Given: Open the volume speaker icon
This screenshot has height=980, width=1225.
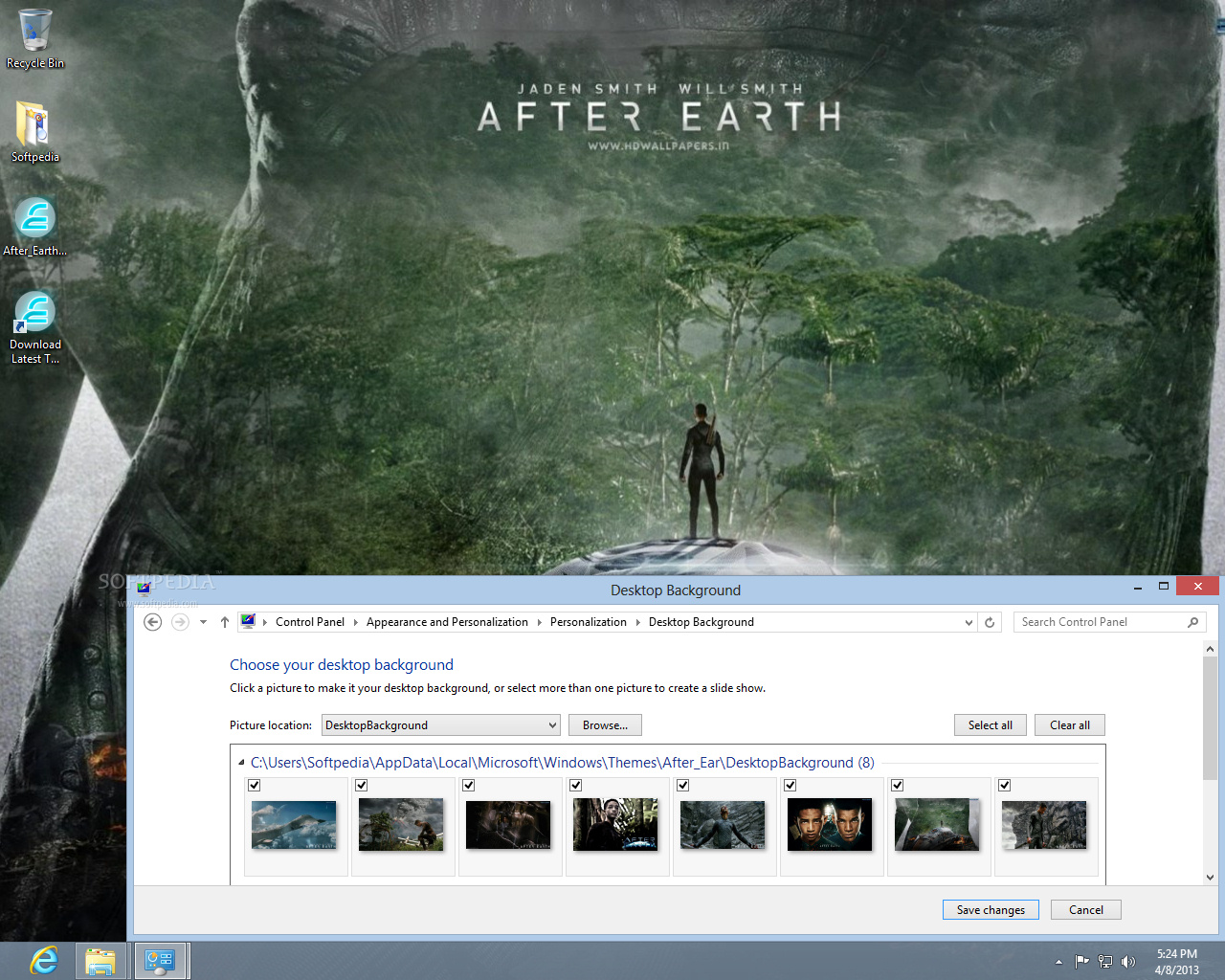Looking at the screenshot, I should click(x=1128, y=961).
